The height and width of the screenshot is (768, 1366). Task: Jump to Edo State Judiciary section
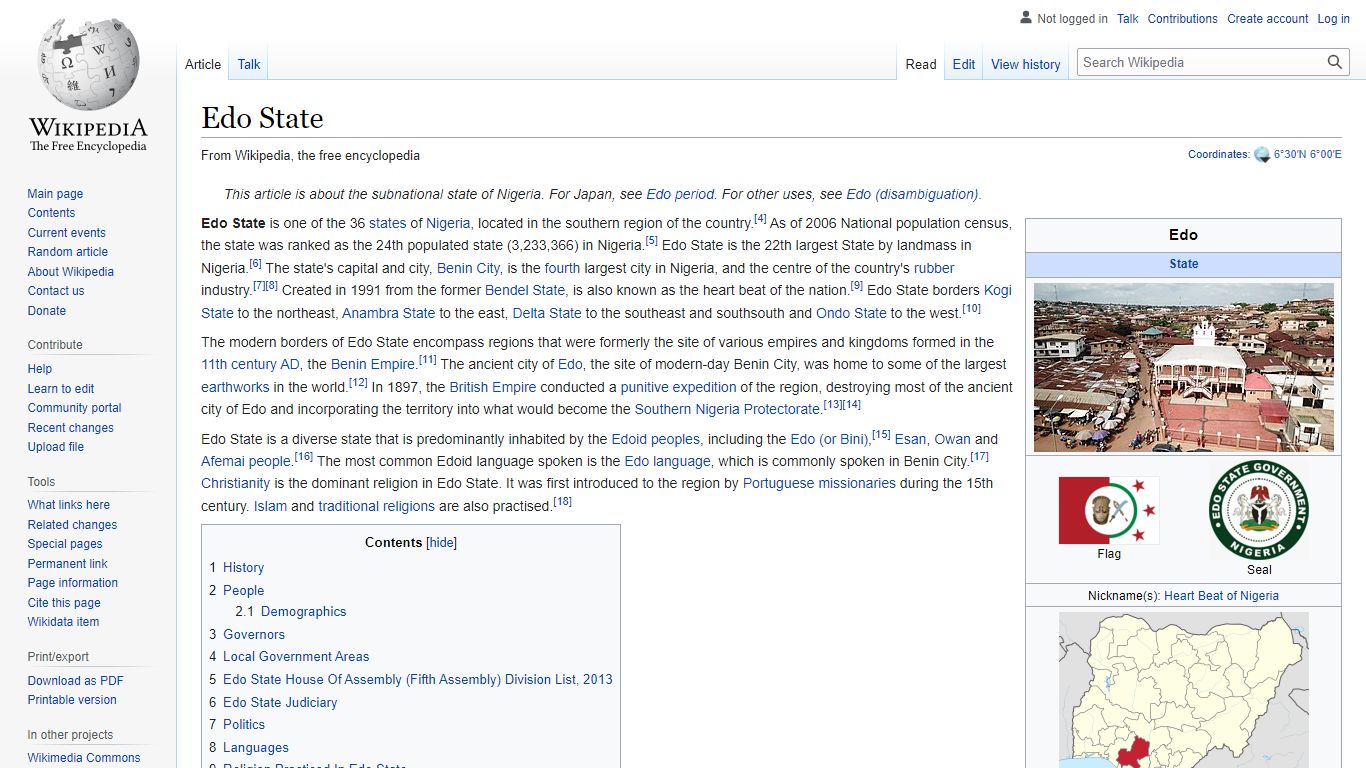pyautogui.click(x=280, y=702)
